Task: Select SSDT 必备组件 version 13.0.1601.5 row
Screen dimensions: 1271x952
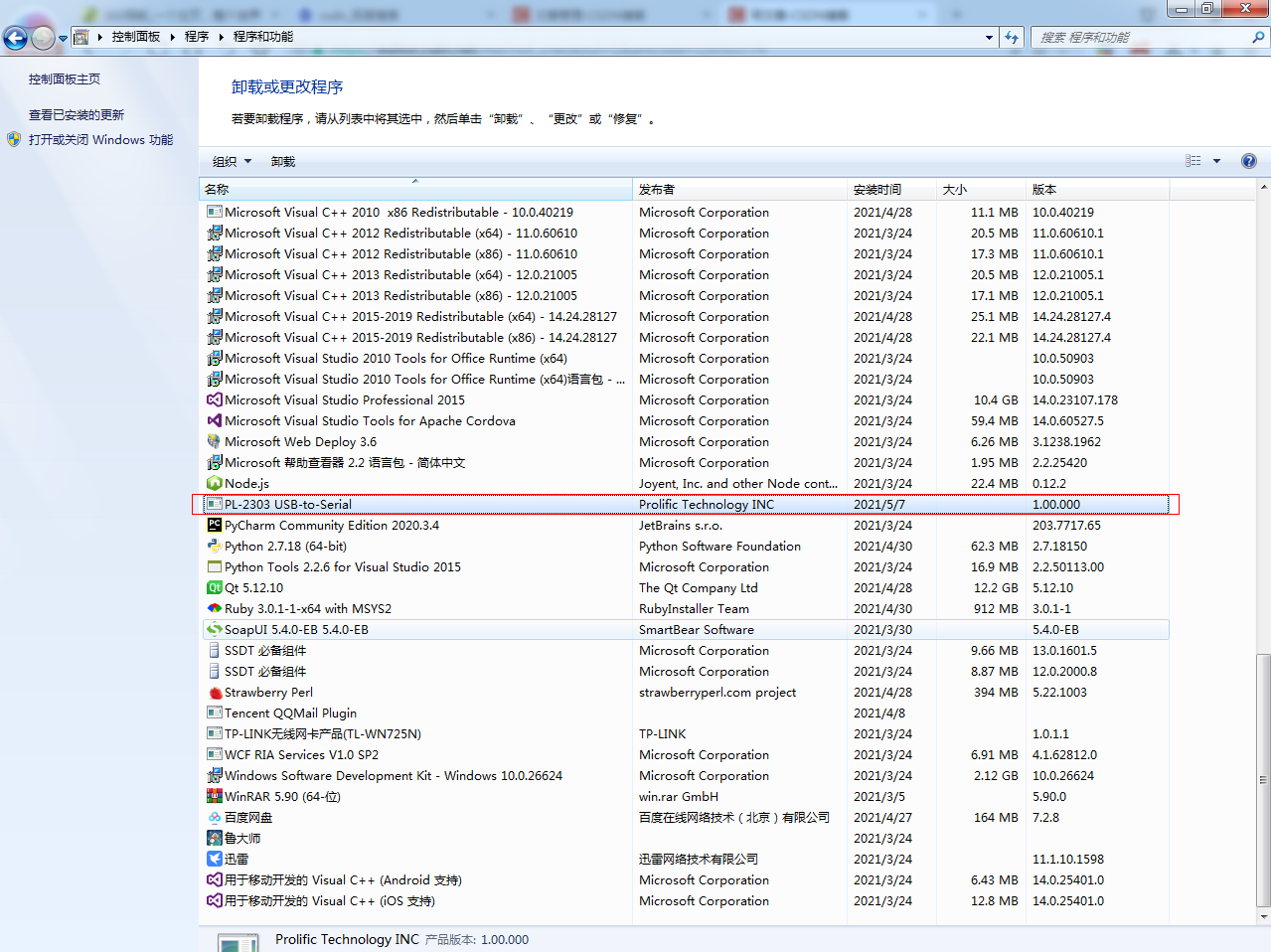Action: click(x=686, y=650)
